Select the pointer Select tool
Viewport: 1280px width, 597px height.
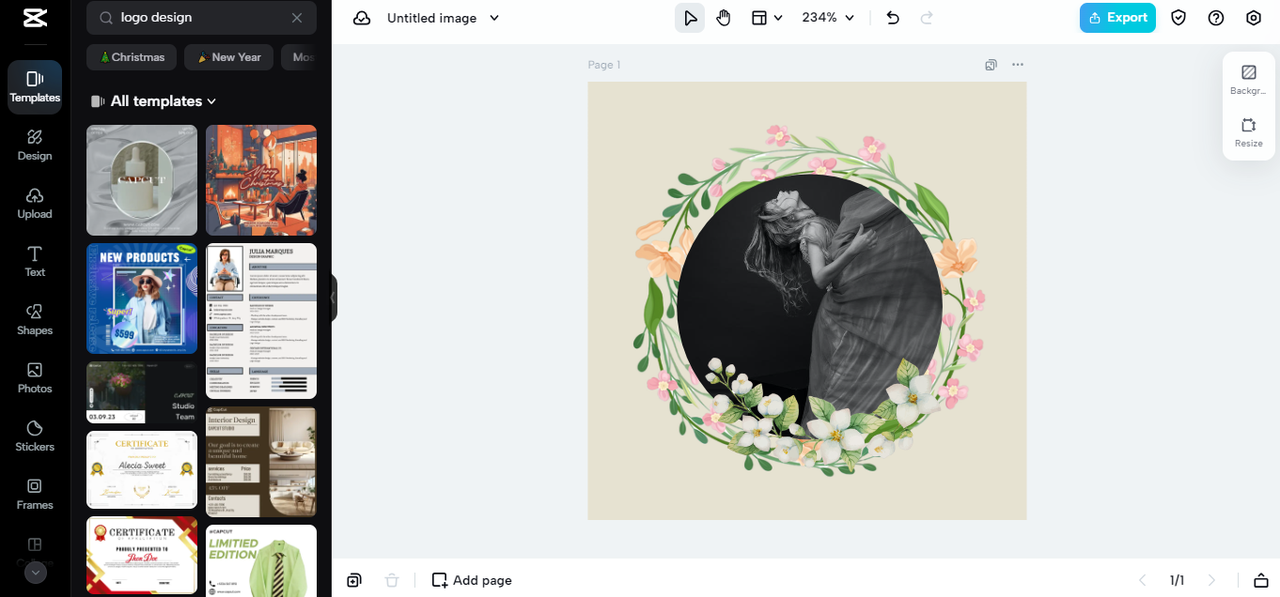[690, 18]
